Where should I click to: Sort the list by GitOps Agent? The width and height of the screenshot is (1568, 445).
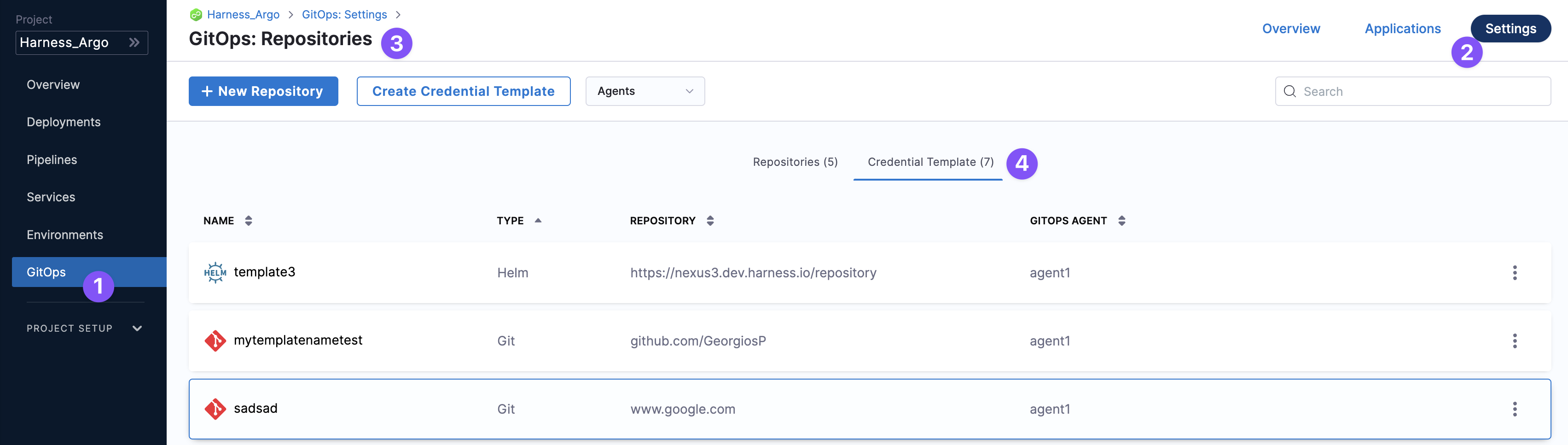1122,220
